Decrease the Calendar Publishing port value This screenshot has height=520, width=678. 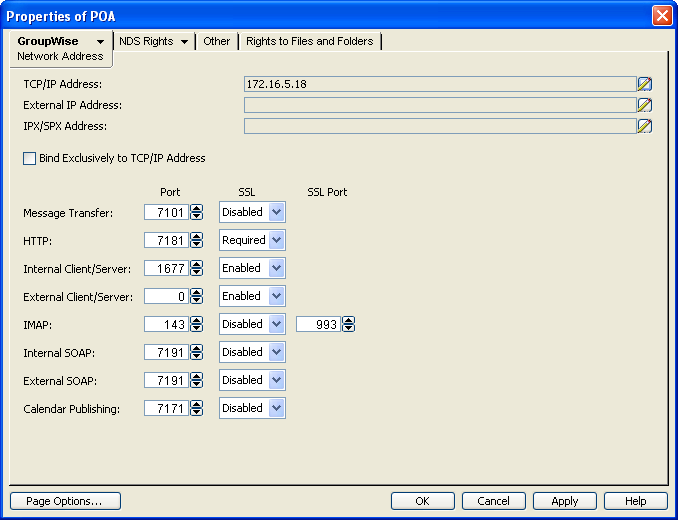tap(197, 412)
